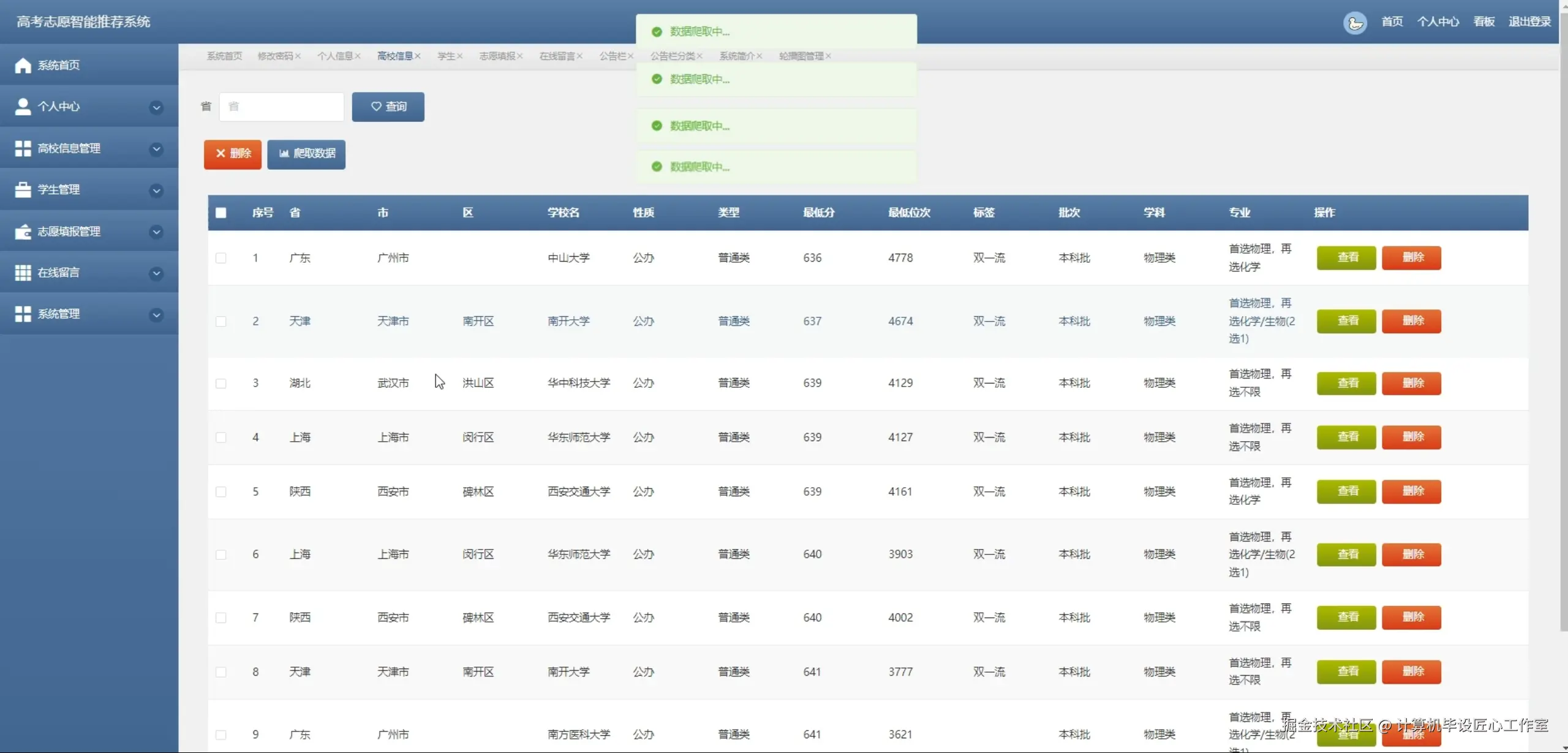The width and height of the screenshot is (1568, 753).
Task: Close the 修改密码 tab with its X
Action: (298, 56)
